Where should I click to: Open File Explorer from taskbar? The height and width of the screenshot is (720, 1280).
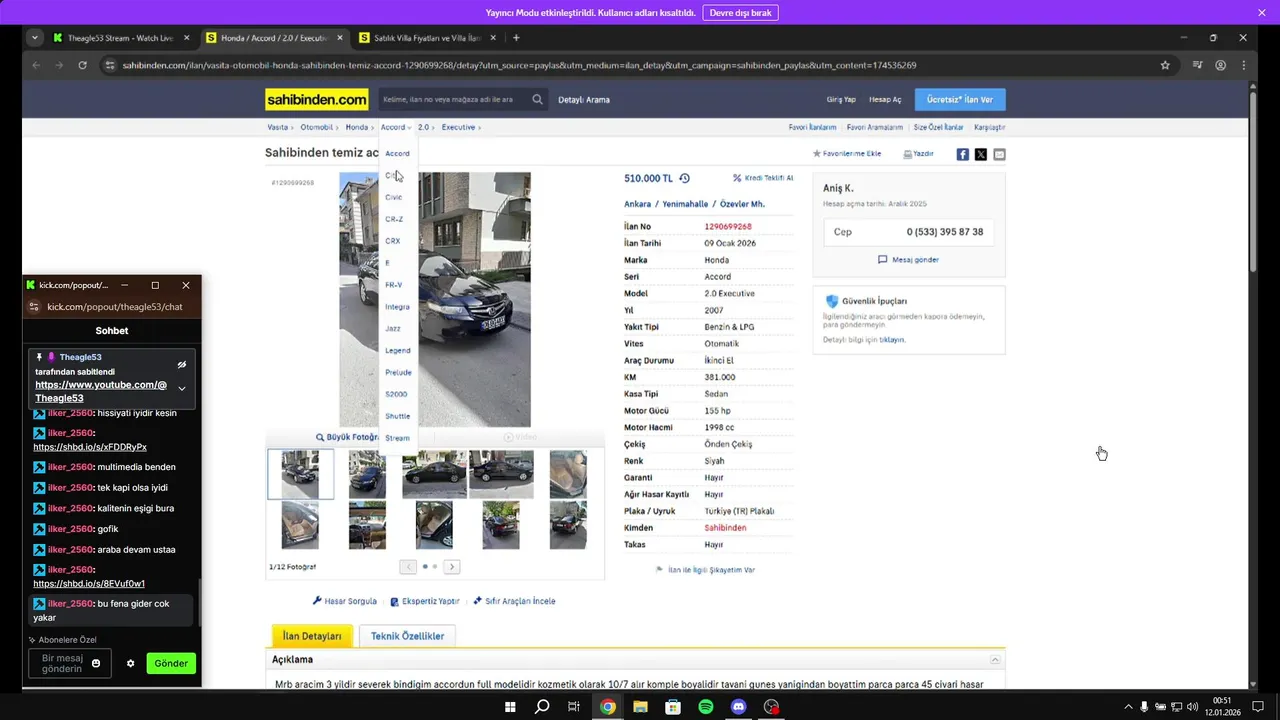(x=640, y=707)
